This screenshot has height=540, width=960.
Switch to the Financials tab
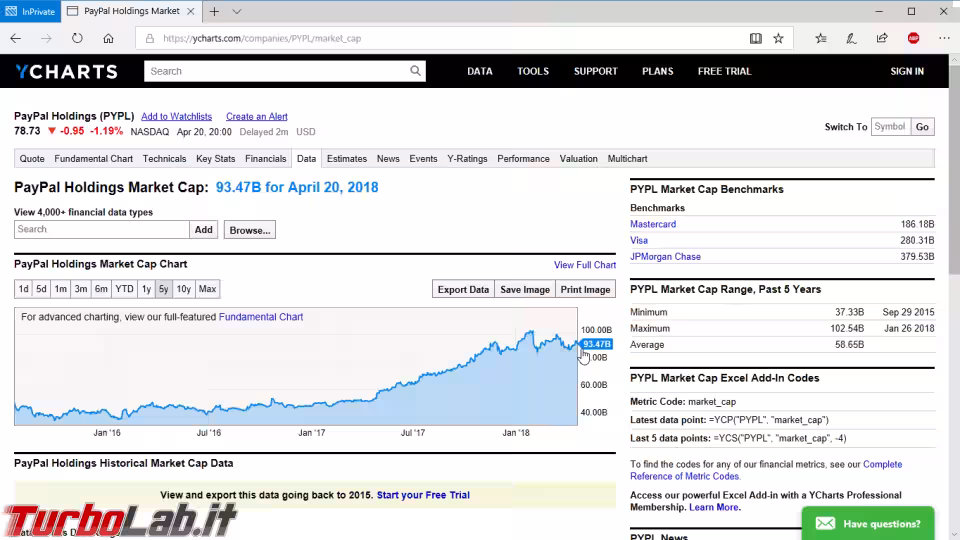[x=266, y=159]
